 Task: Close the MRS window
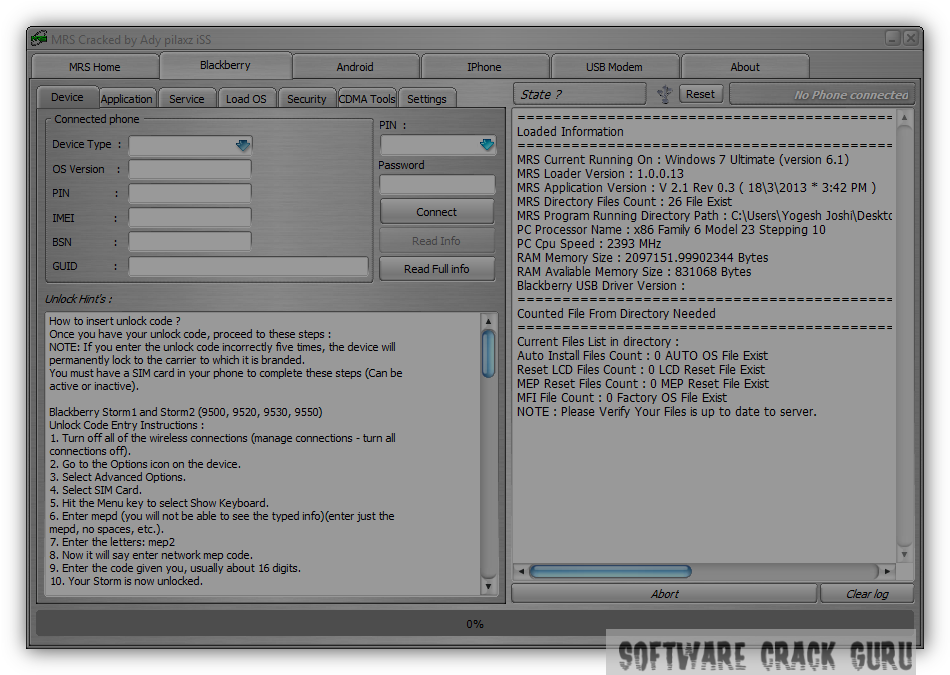point(911,38)
